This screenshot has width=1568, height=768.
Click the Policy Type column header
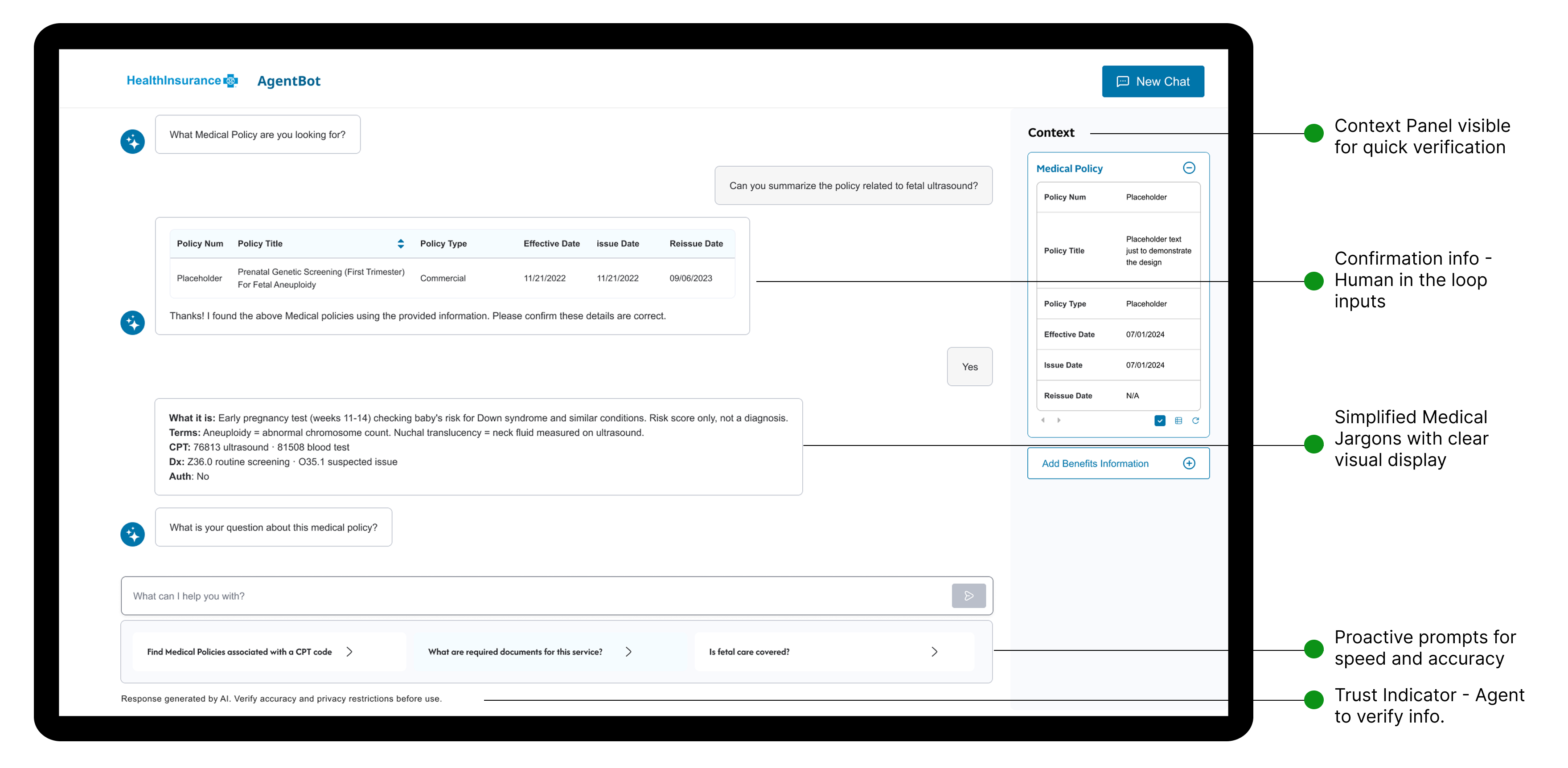[x=443, y=243]
